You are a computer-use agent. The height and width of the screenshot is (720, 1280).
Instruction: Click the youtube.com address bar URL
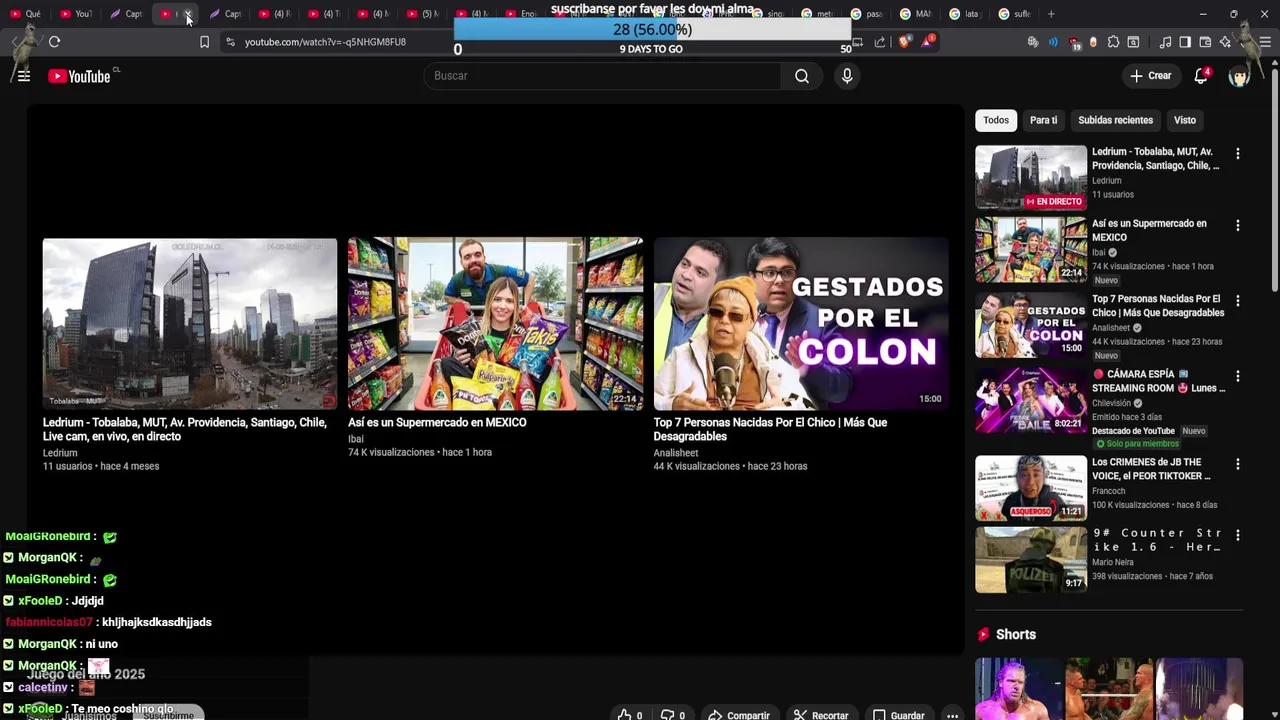(x=325, y=42)
